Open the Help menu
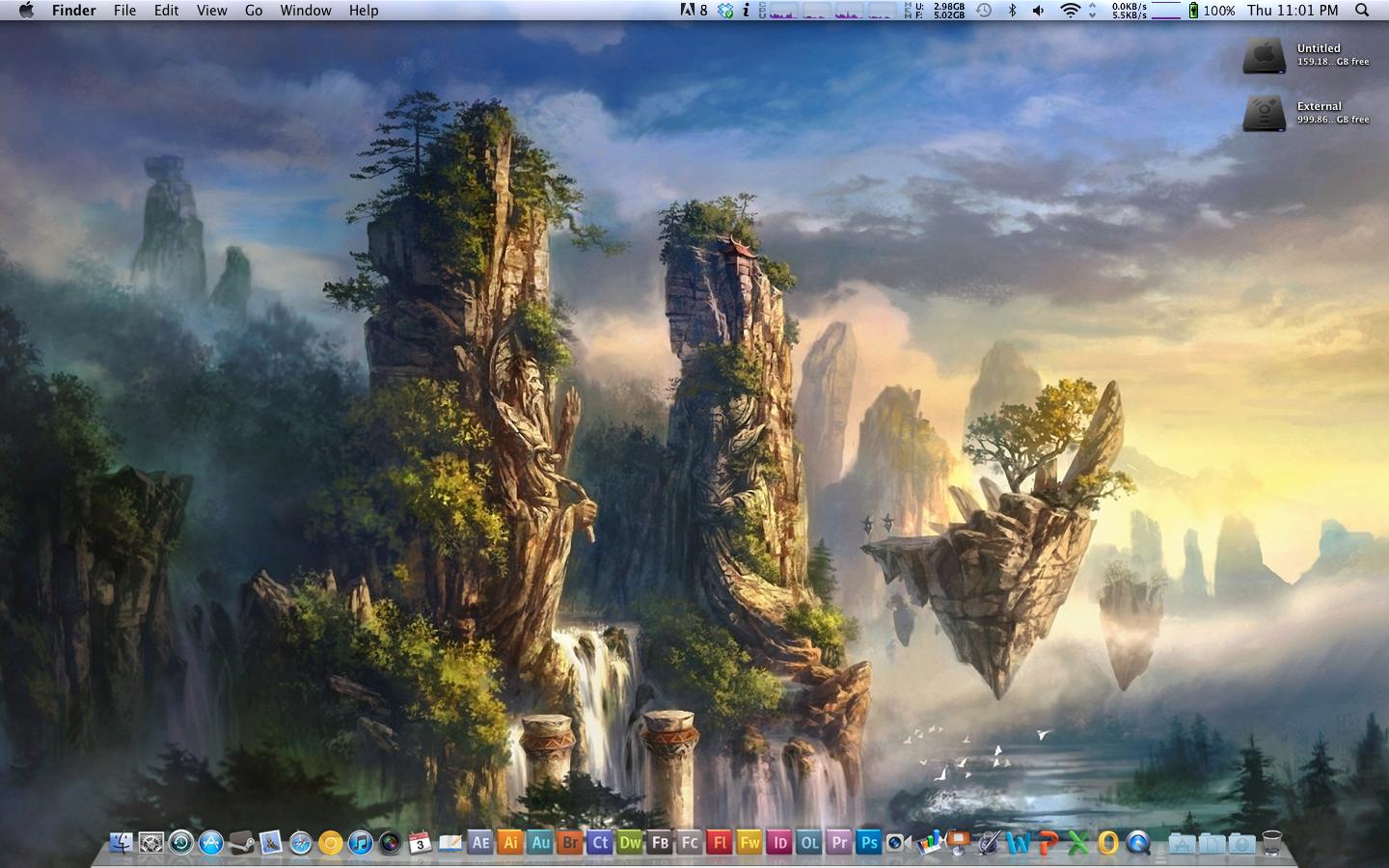 [364, 11]
